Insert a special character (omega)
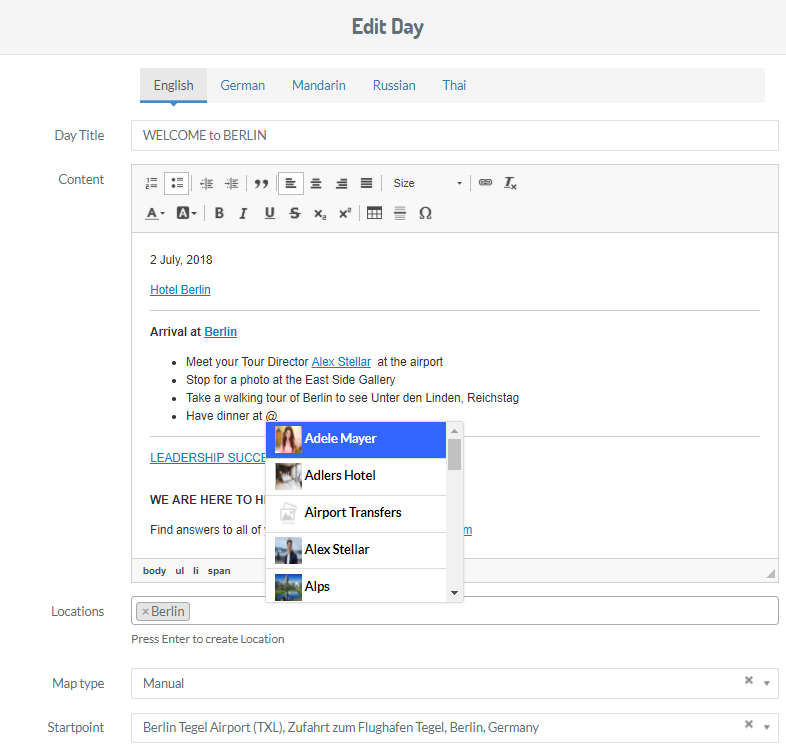 pos(425,214)
